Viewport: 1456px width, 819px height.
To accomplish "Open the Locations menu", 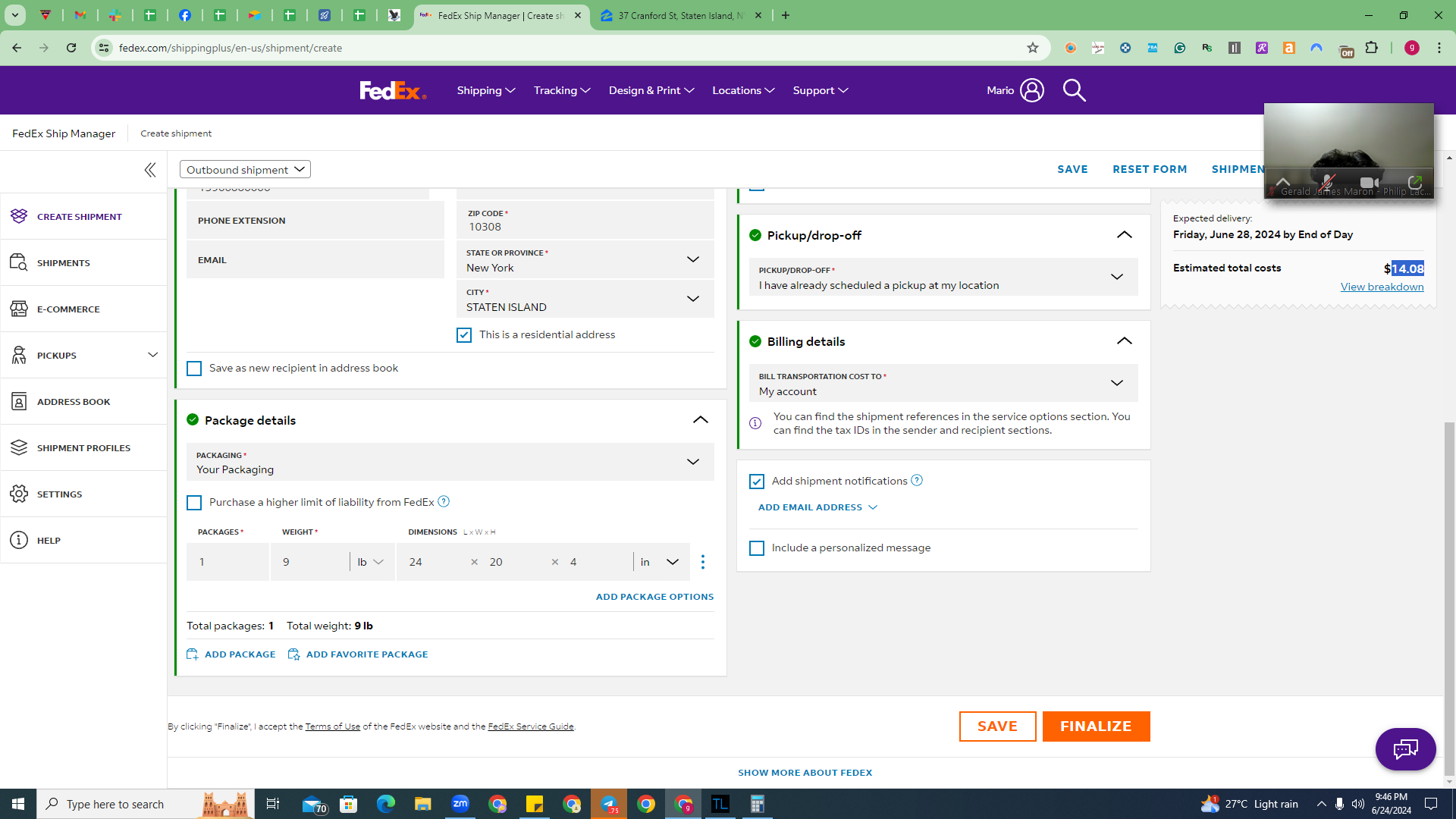I will [743, 90].
